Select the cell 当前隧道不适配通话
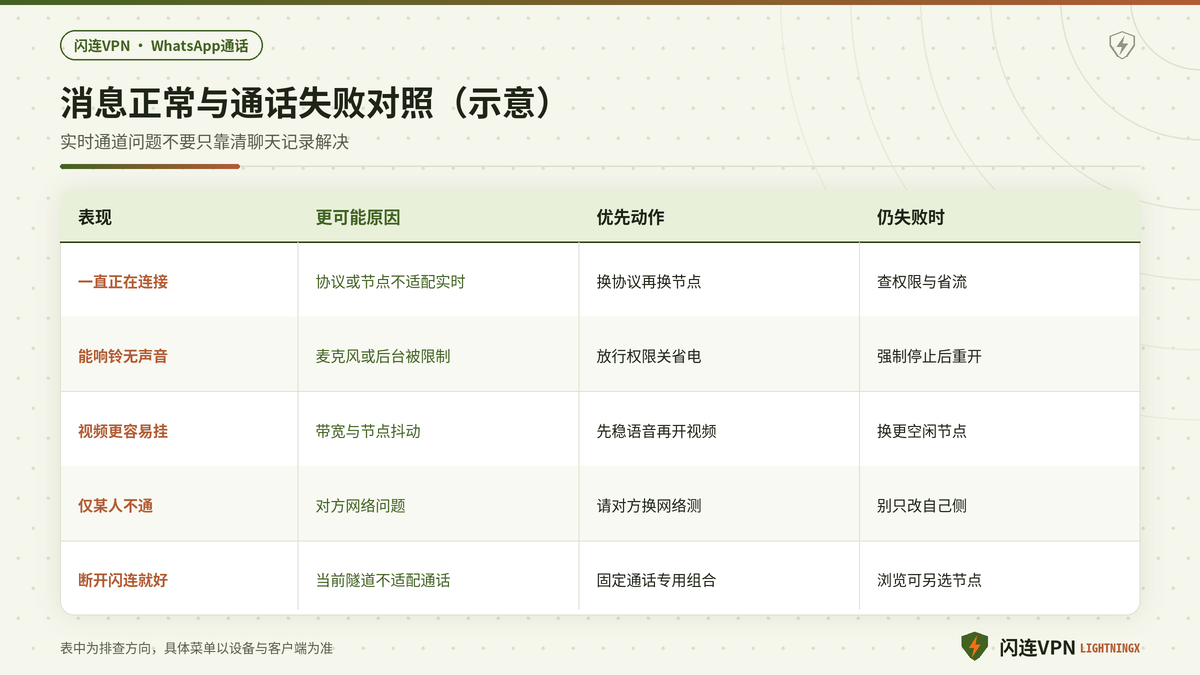The width and height of the screenshot is (1200, 675). pos(438,578)
